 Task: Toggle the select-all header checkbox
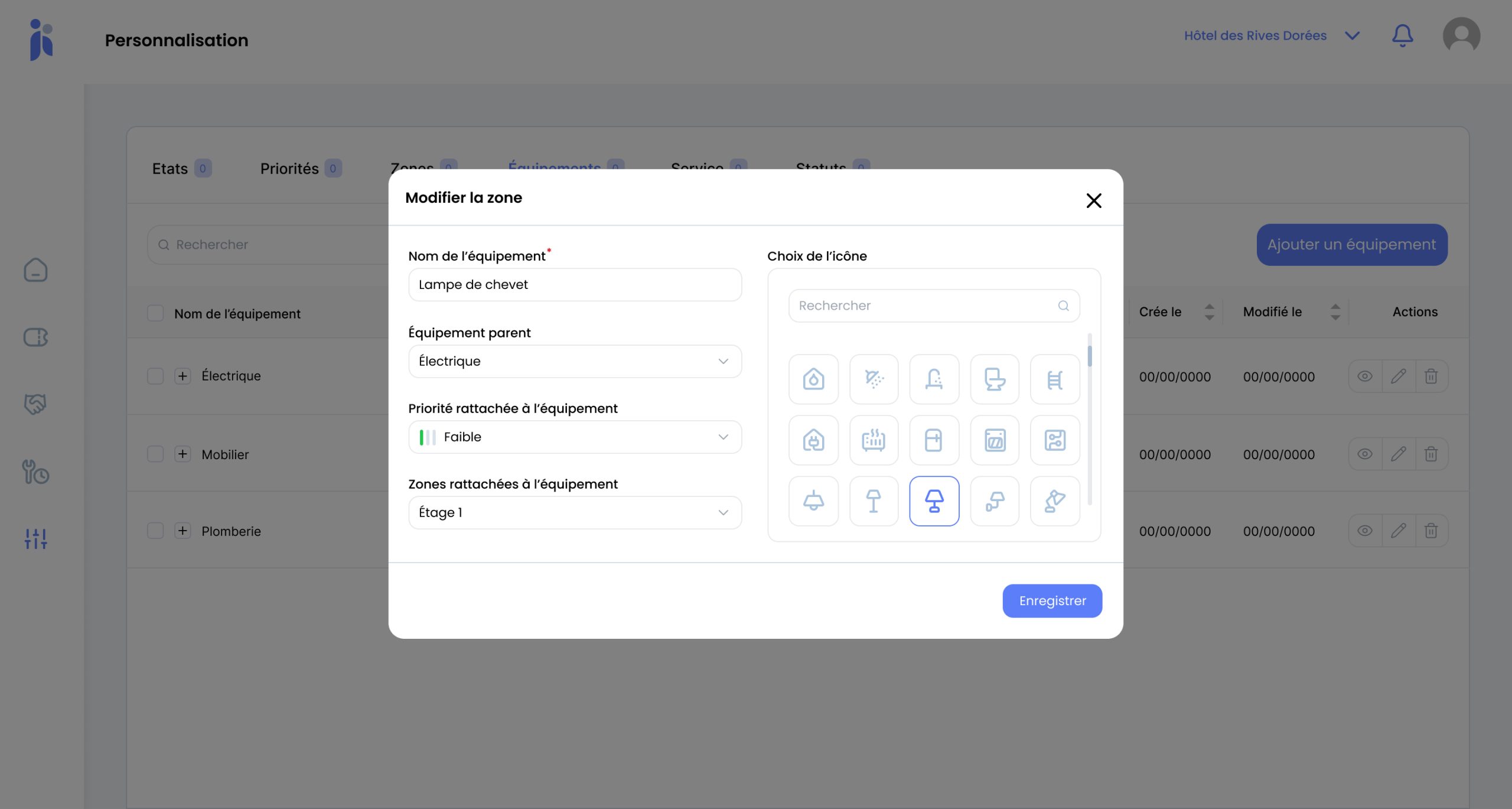155,313
